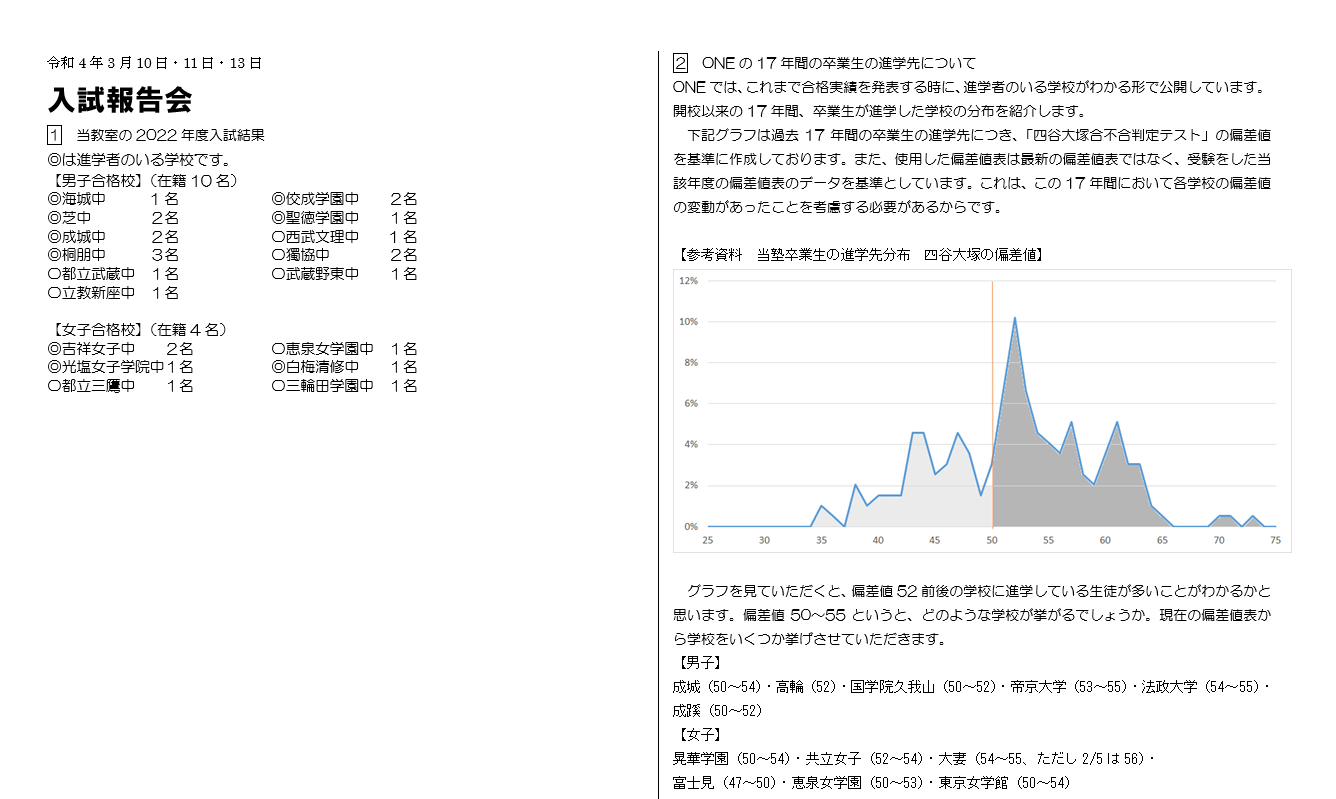Click the 12% label on the chart's vertical axis

point(688,281)
